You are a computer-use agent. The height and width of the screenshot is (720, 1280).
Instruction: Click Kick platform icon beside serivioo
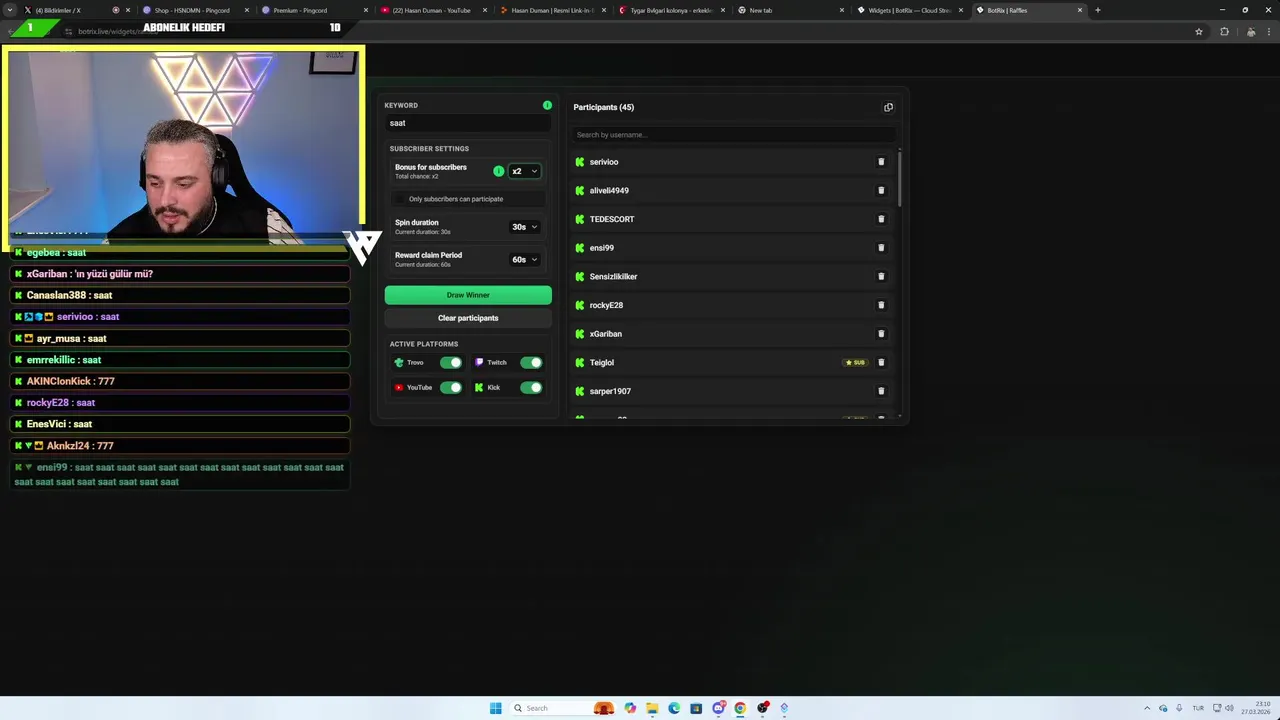[x=580, y=162]
